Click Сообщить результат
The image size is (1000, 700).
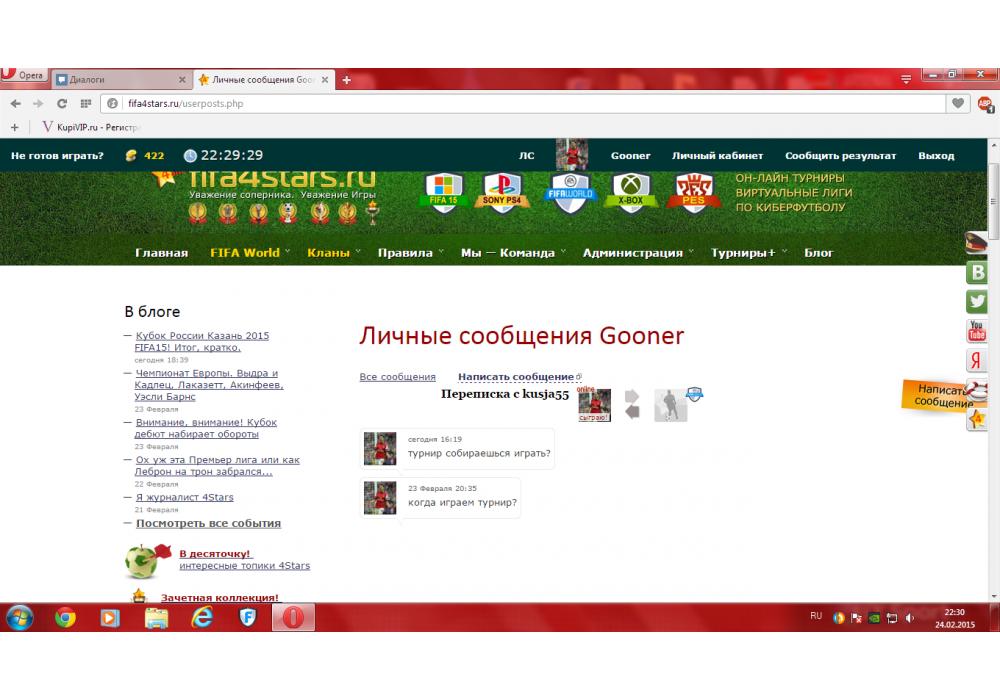840,156
